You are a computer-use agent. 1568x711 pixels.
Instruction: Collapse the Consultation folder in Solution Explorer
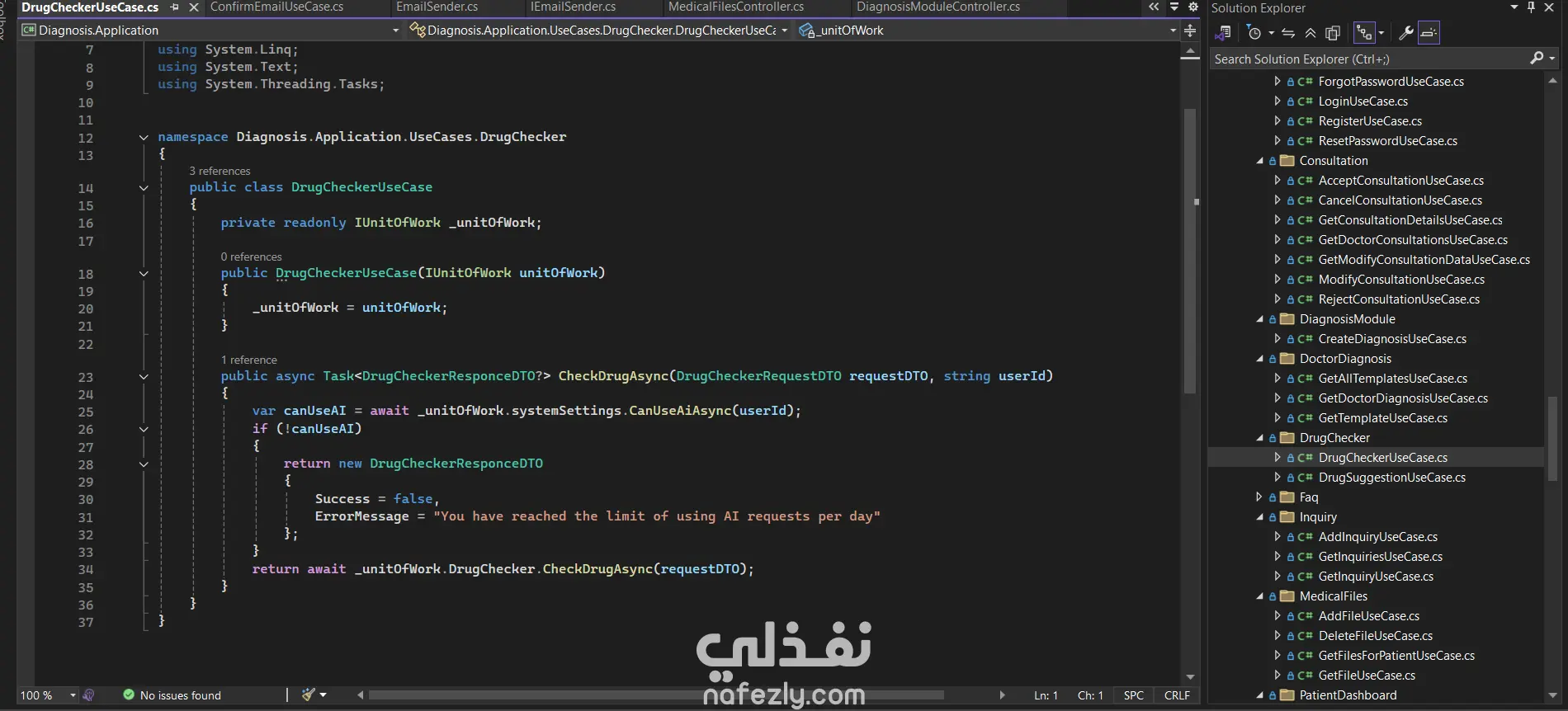click(1259, 161)
